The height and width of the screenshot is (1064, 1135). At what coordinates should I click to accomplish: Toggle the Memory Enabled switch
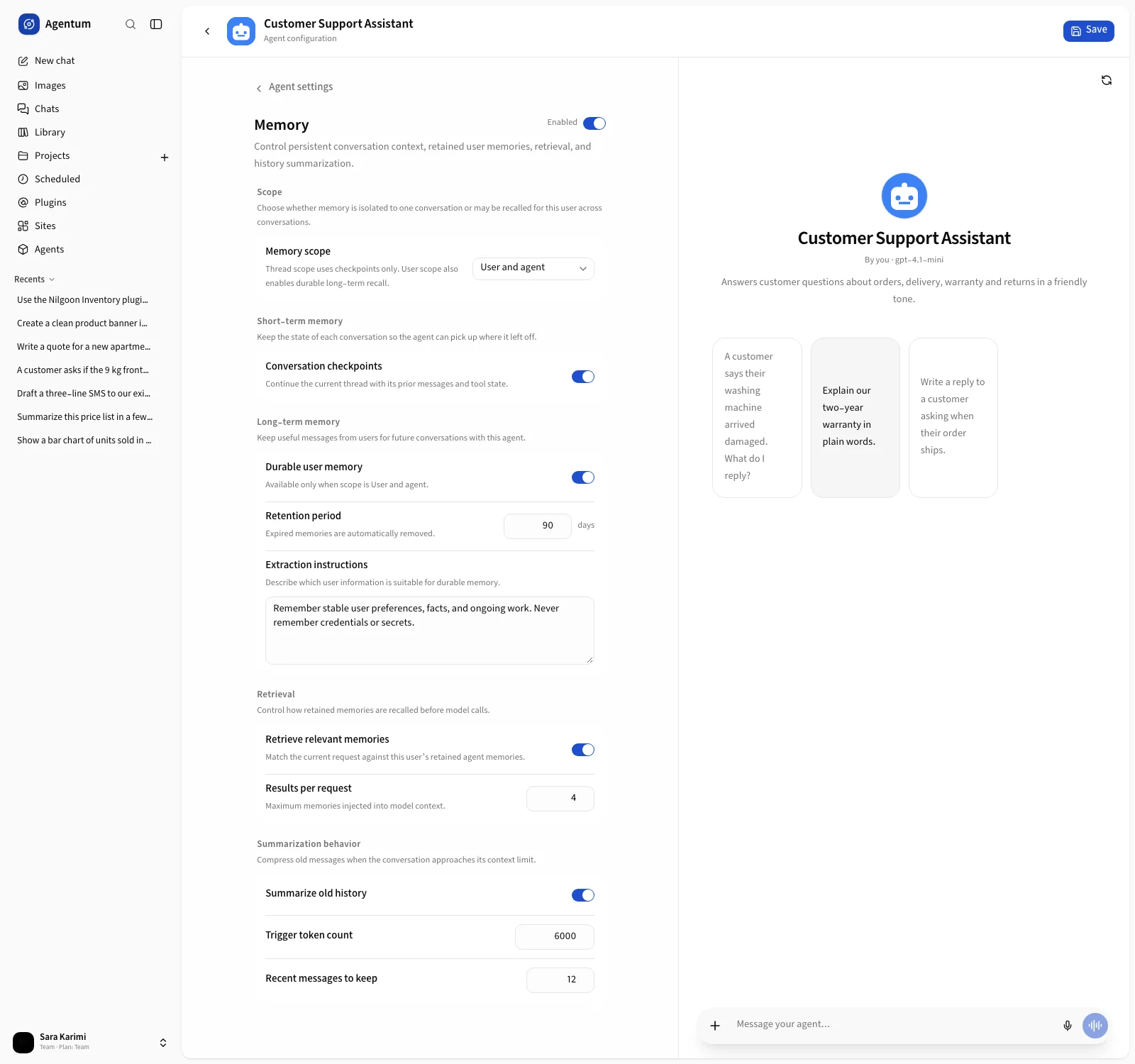[594, 123]
